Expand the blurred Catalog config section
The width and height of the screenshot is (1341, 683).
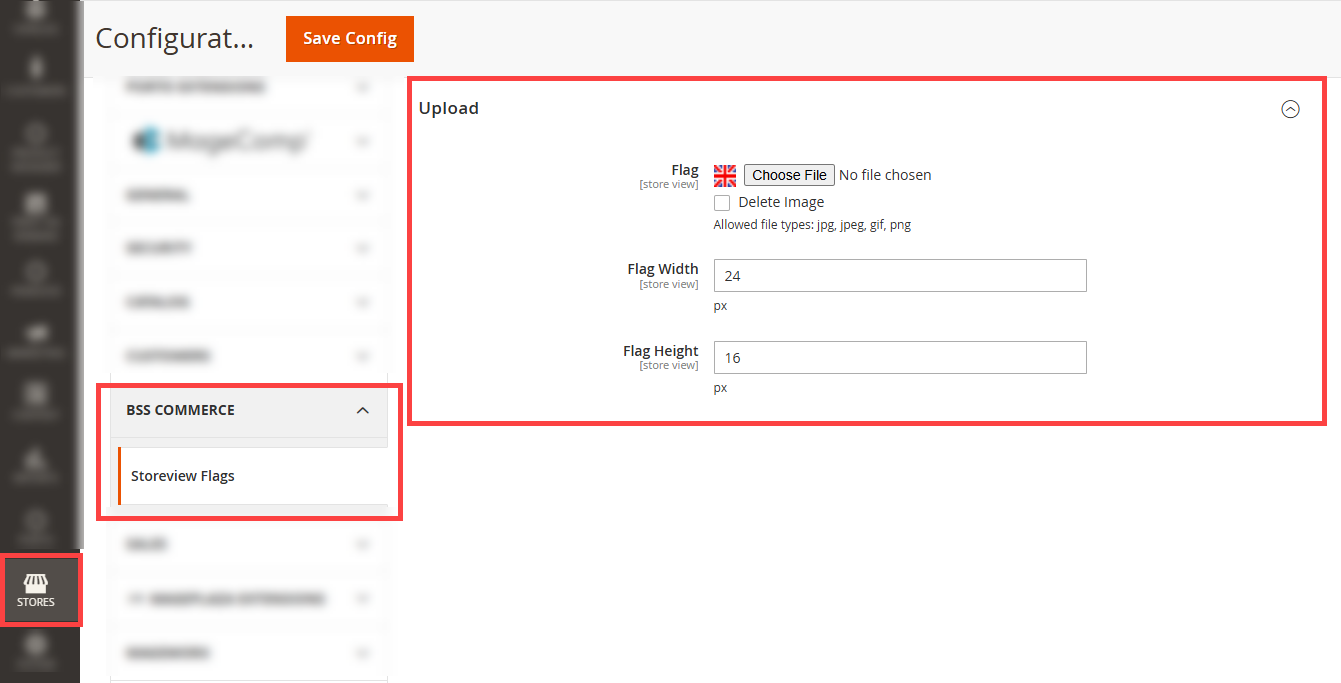click(249, 302)
